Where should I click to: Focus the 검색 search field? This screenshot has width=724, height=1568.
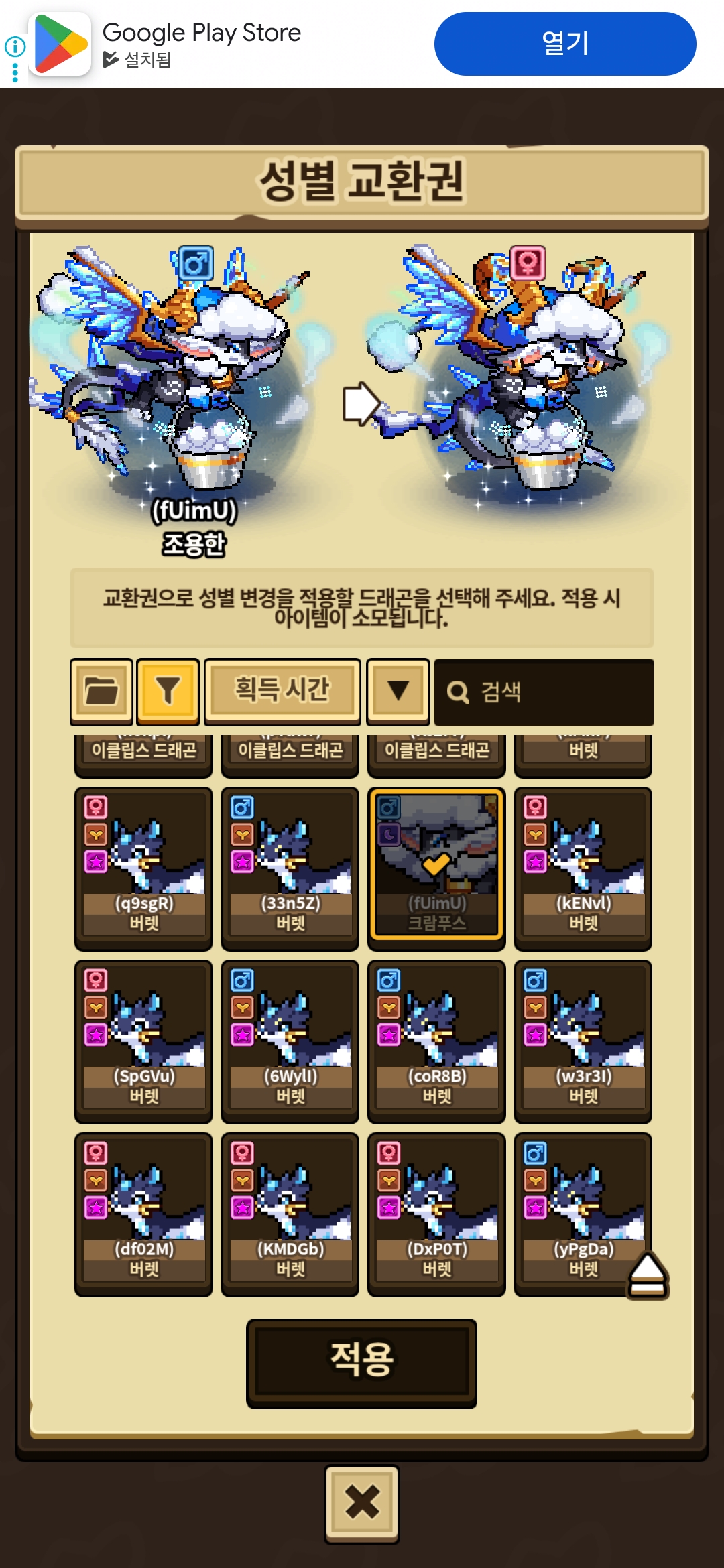(544, 692)
